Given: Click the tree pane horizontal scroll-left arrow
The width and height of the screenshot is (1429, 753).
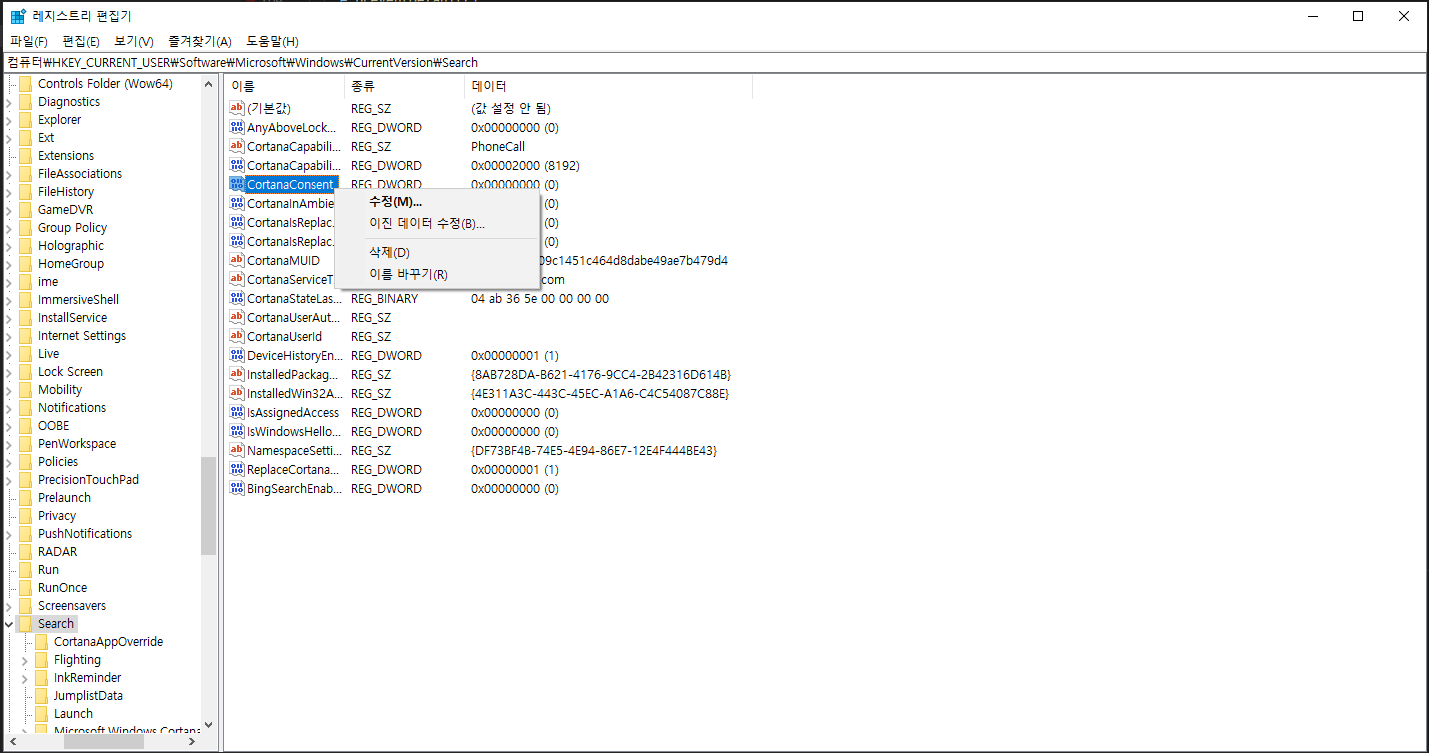Looking at the screenshot, I should click(11, 741).
